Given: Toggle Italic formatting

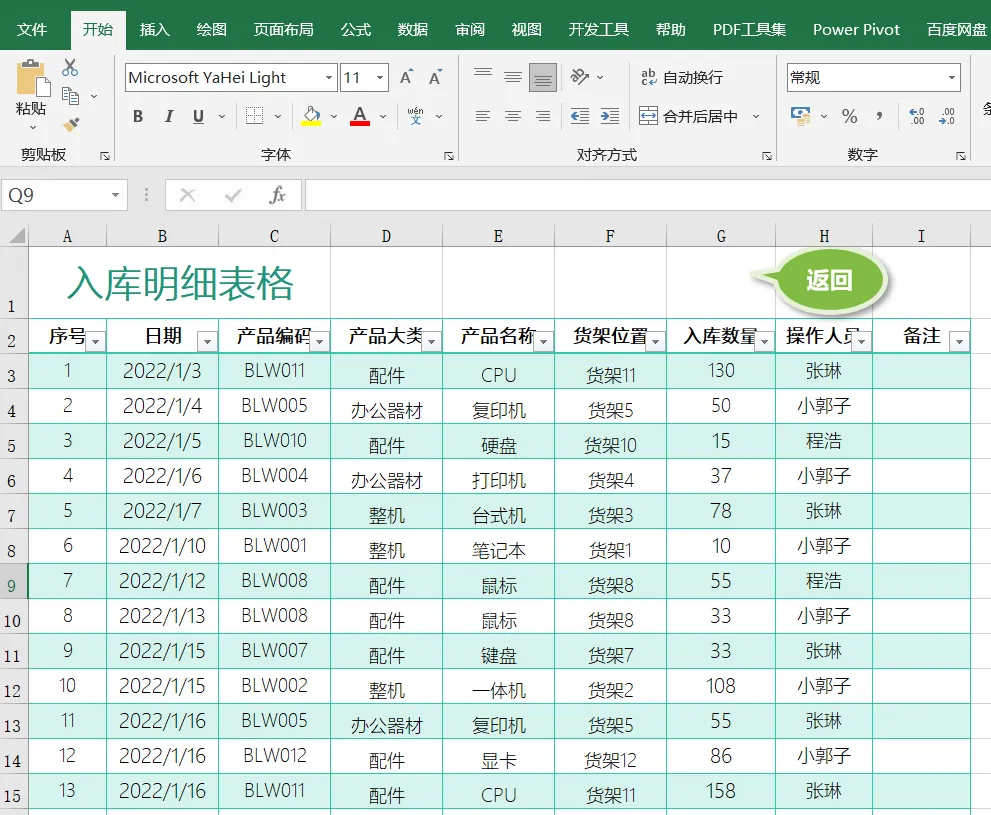Looking at the screenshot, I should point(169,116).
